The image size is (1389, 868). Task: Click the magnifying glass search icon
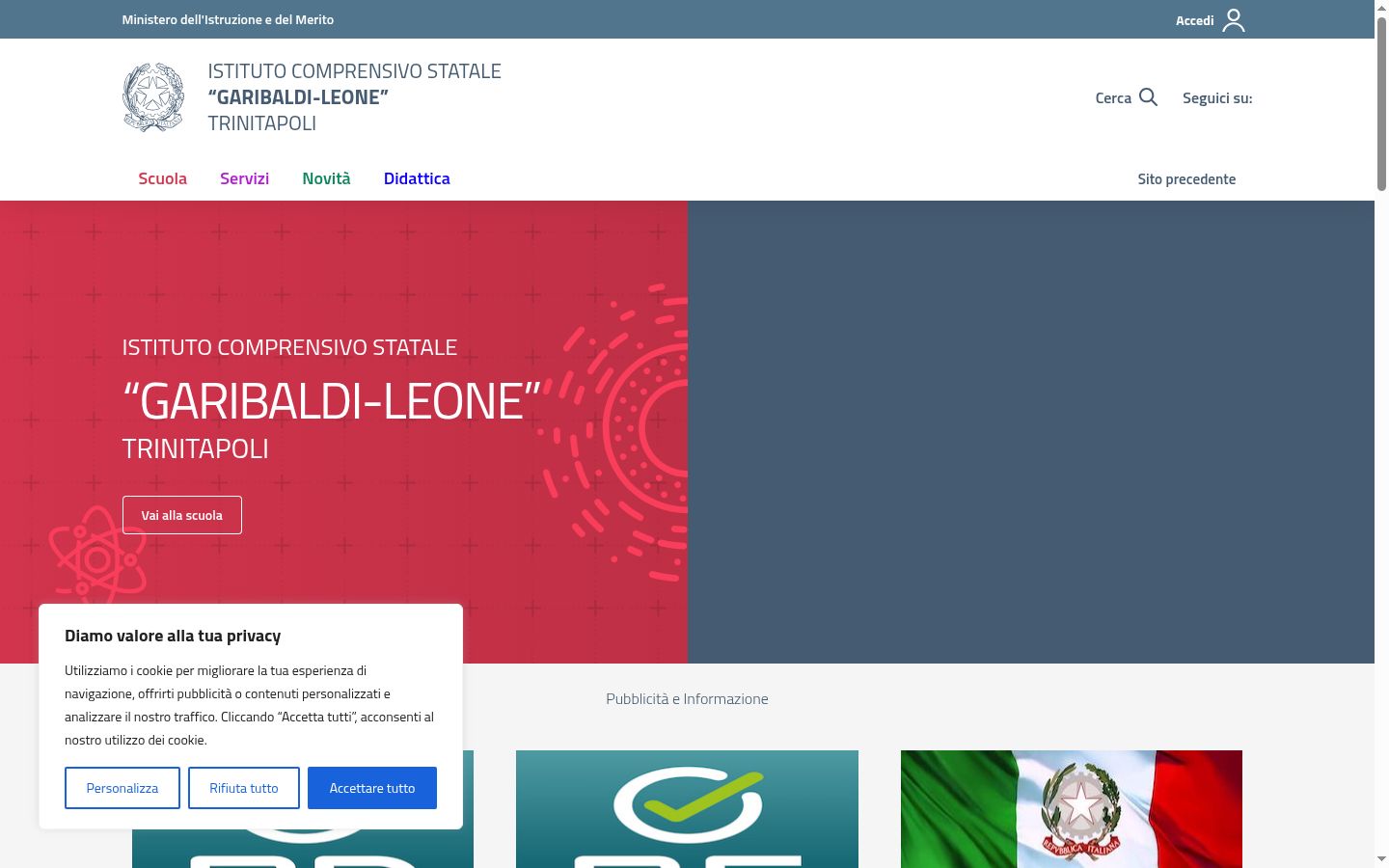1148,97
